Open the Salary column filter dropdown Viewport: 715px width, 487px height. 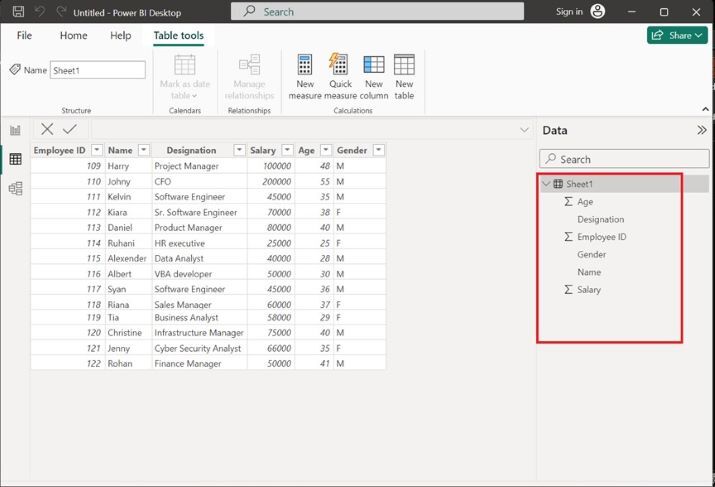pos(287,150)
